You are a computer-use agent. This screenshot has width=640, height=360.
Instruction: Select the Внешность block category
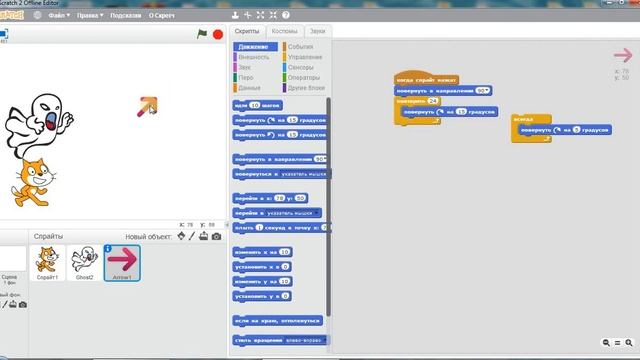coord(253,57)
